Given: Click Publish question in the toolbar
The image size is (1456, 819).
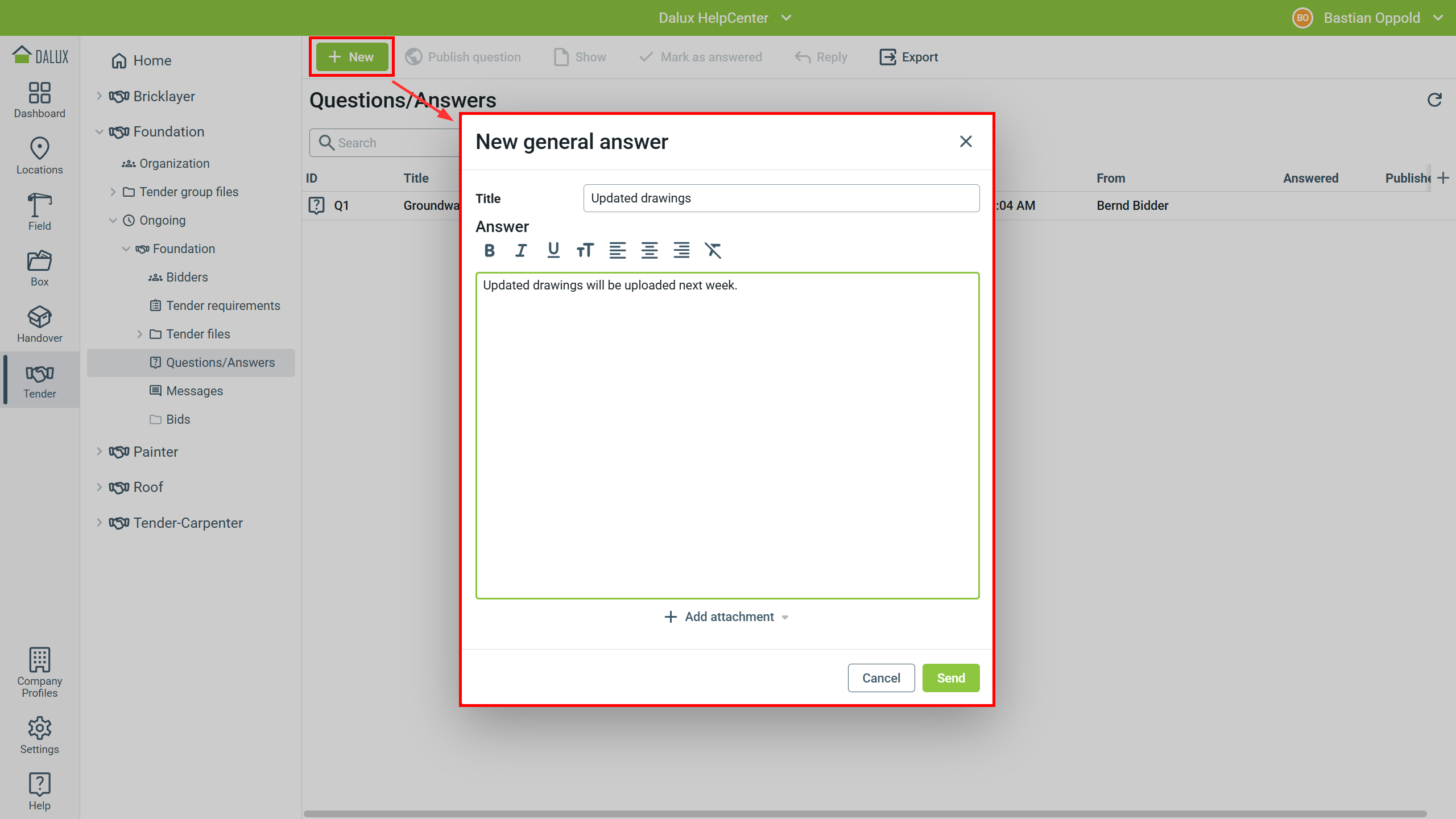Looking at the screenshot, I should (463, 57).
